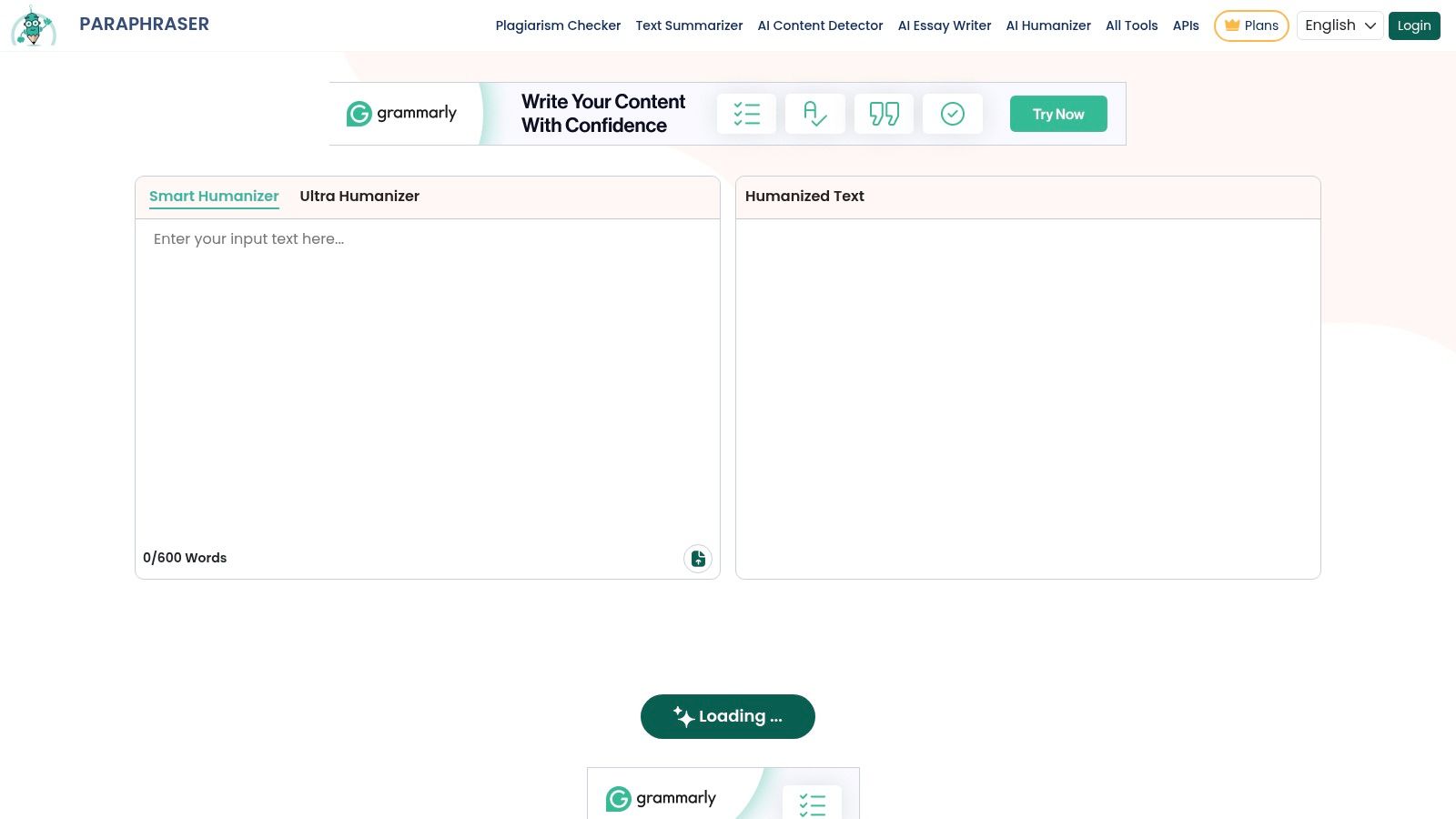
Task: Click the Login button
Action: [1414, 25]
